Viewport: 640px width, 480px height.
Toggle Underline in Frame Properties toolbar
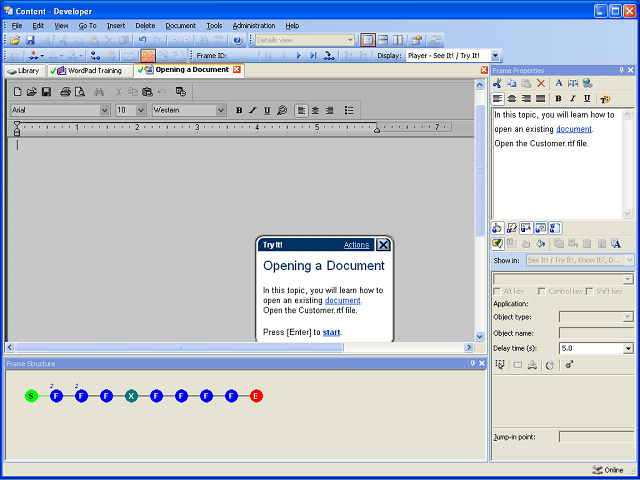pyautogui.click(x=587, y=99)
